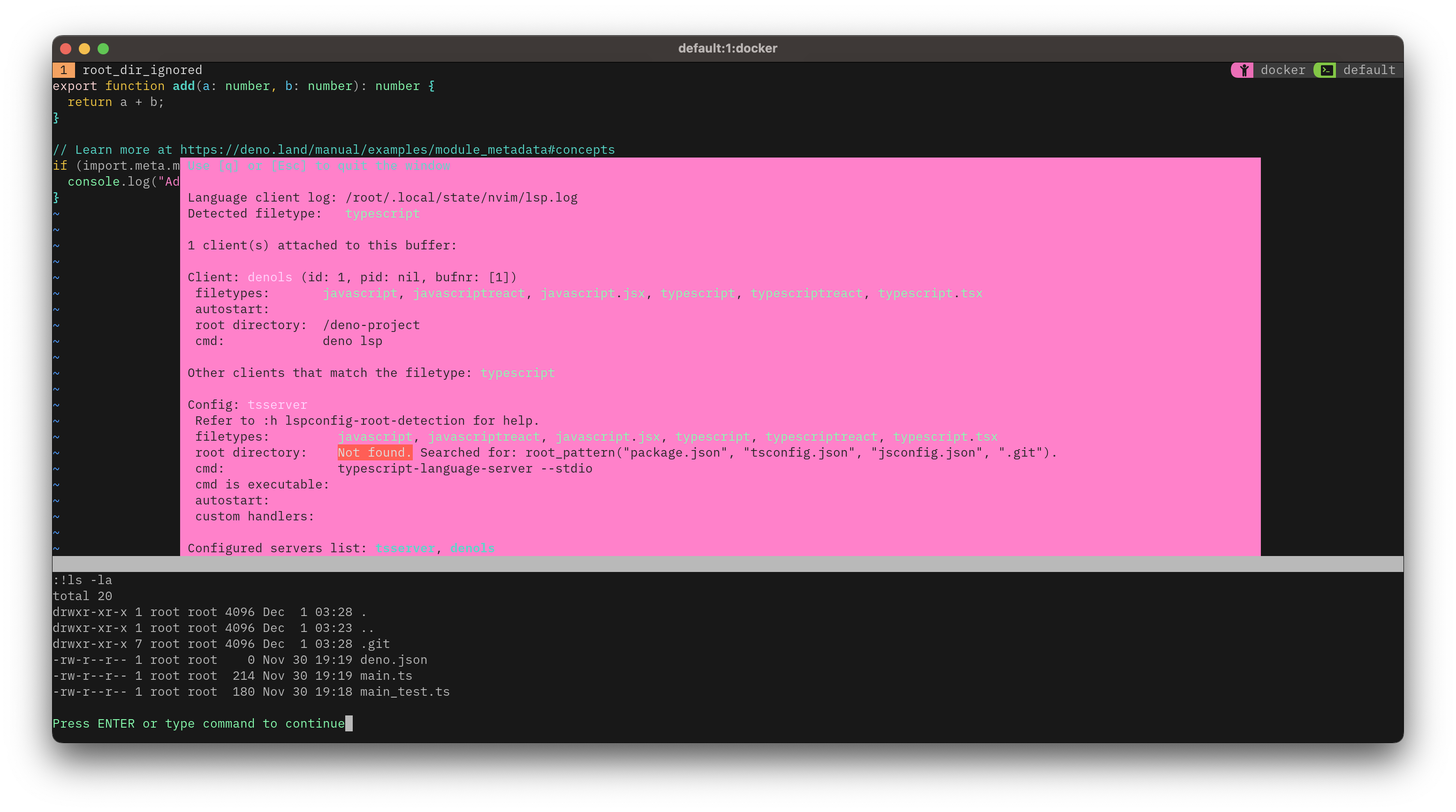Switch to the root_dir_ignored window tab
This screenshot has width=1456, height=812.
pos(143,69)
